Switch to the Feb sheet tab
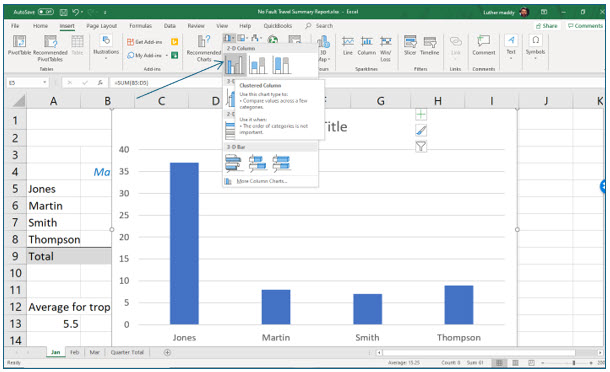The image size is (610, 372). point(74,353)
